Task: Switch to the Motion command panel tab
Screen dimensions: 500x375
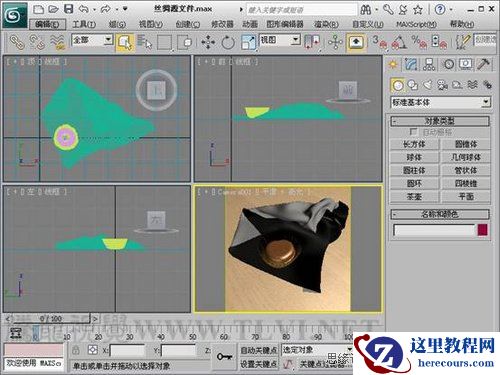Action: (x=448, y=64)
